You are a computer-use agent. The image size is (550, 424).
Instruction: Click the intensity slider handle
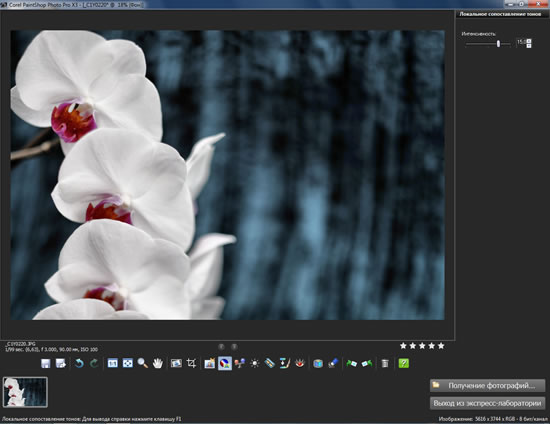tap(498, 44)
